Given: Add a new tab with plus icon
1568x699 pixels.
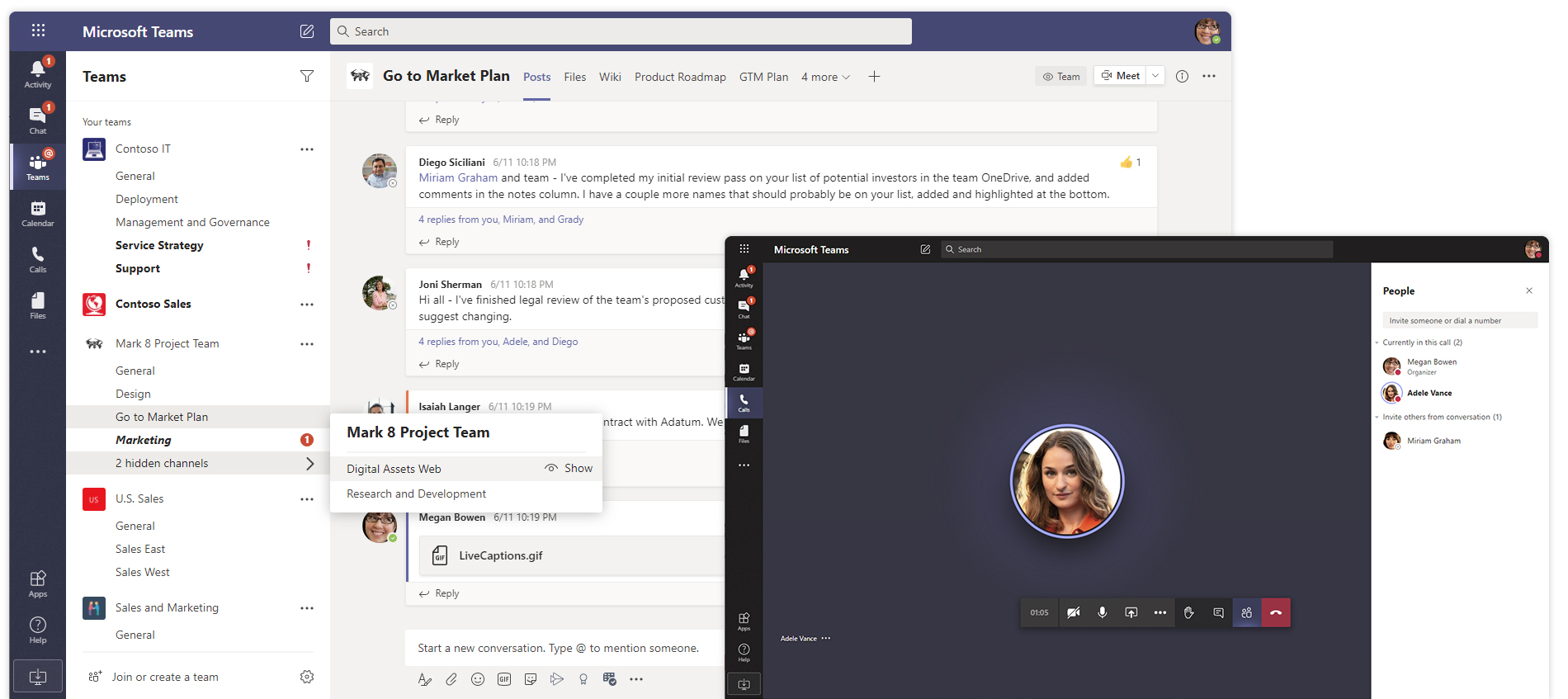Looking at the screenshot, I should (x=875, y=77).
